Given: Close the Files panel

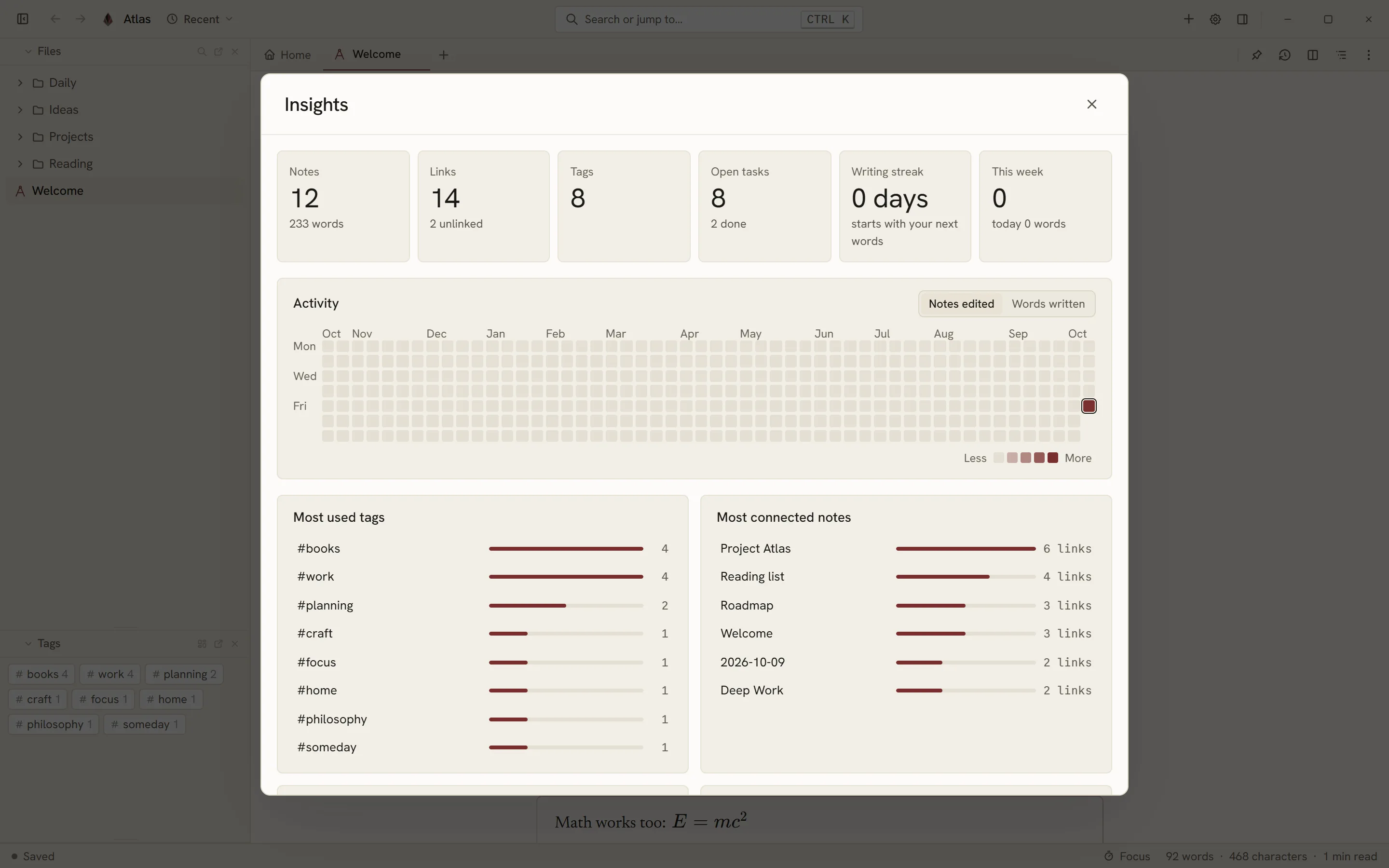Looking at the screenshot, I should [235, 51].
